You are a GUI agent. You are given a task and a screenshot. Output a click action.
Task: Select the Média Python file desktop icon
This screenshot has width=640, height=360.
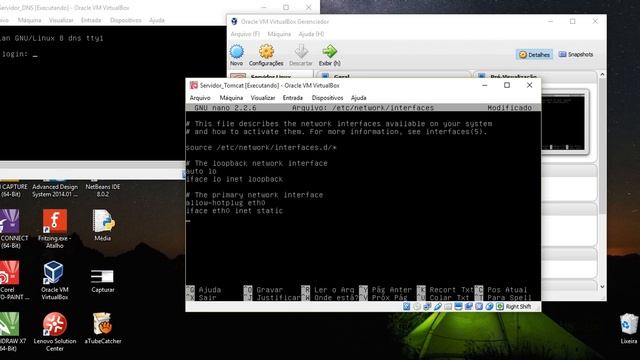click(x=103, y=225)
